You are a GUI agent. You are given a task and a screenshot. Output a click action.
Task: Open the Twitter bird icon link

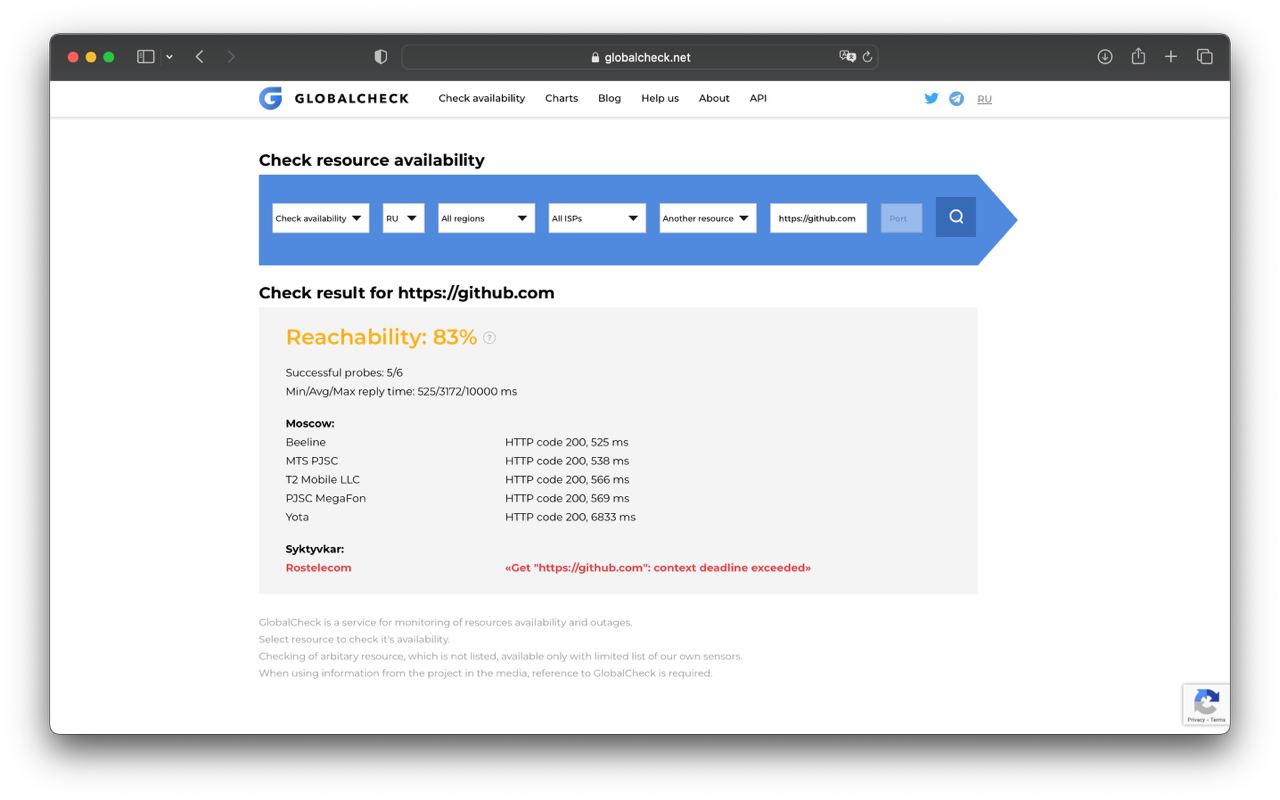(x=931, y=98)
